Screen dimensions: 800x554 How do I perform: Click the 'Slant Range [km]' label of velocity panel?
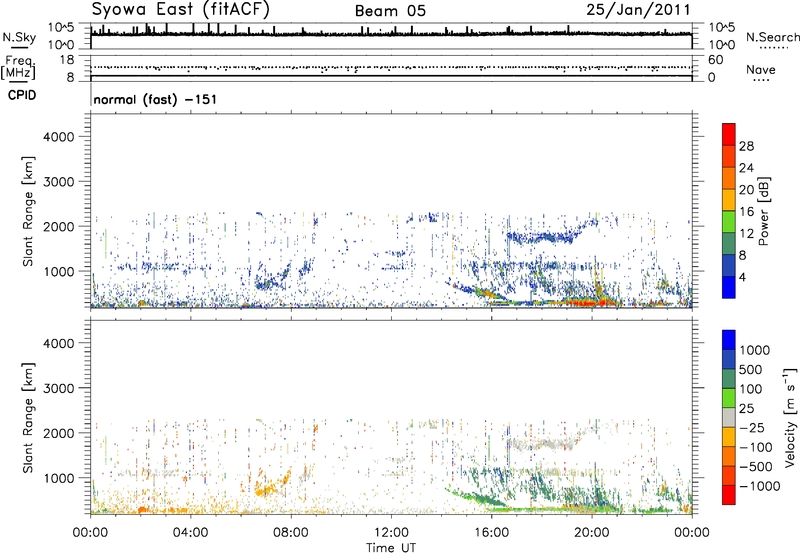[x=28, y=418]
